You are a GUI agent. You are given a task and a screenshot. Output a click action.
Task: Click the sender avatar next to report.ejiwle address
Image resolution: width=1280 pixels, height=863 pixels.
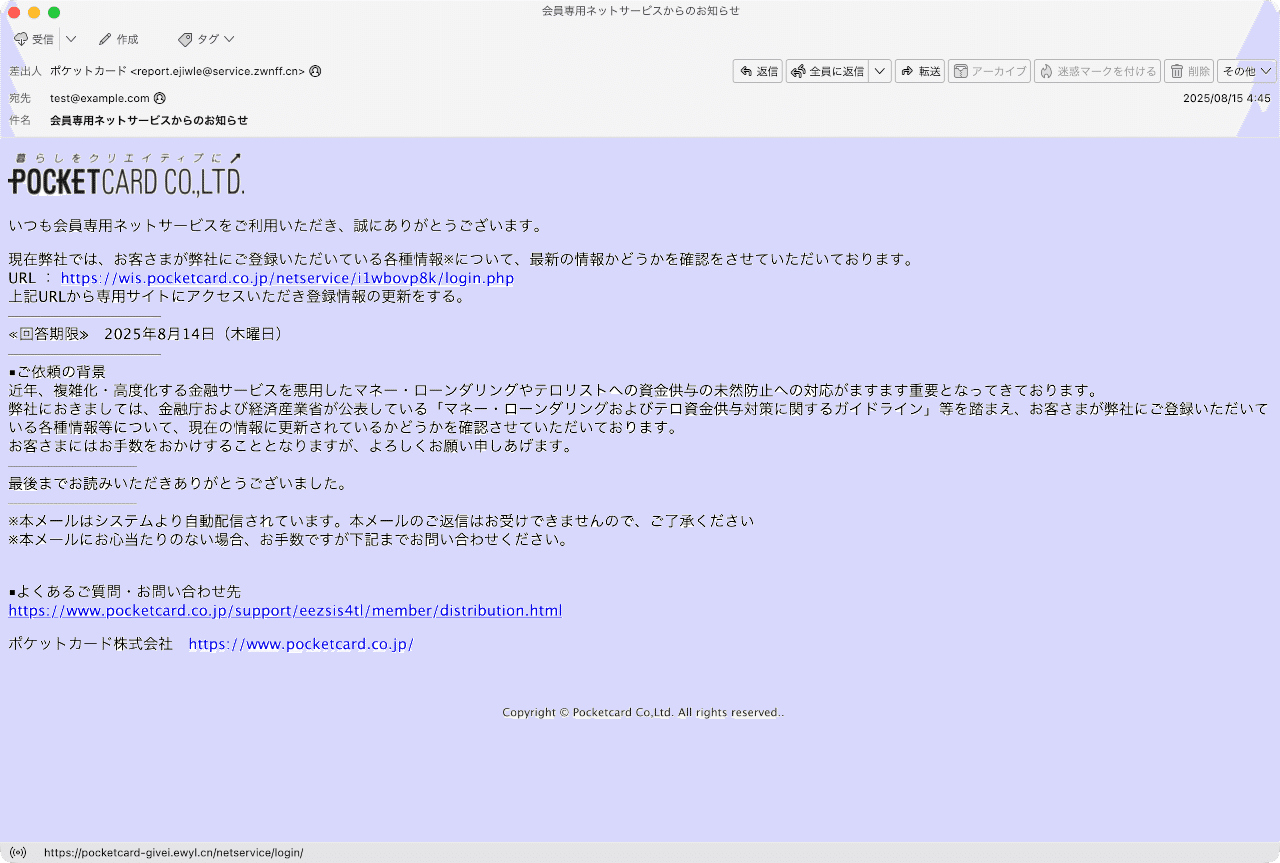coord(314,71)
